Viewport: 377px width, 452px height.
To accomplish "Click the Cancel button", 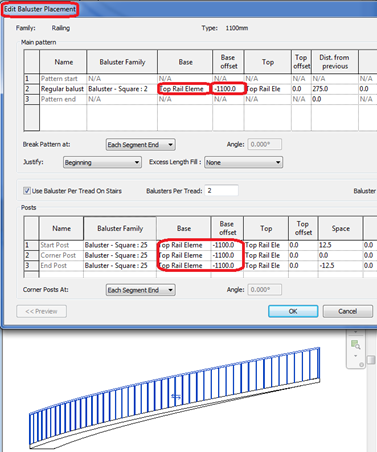I will coord(347,311).
